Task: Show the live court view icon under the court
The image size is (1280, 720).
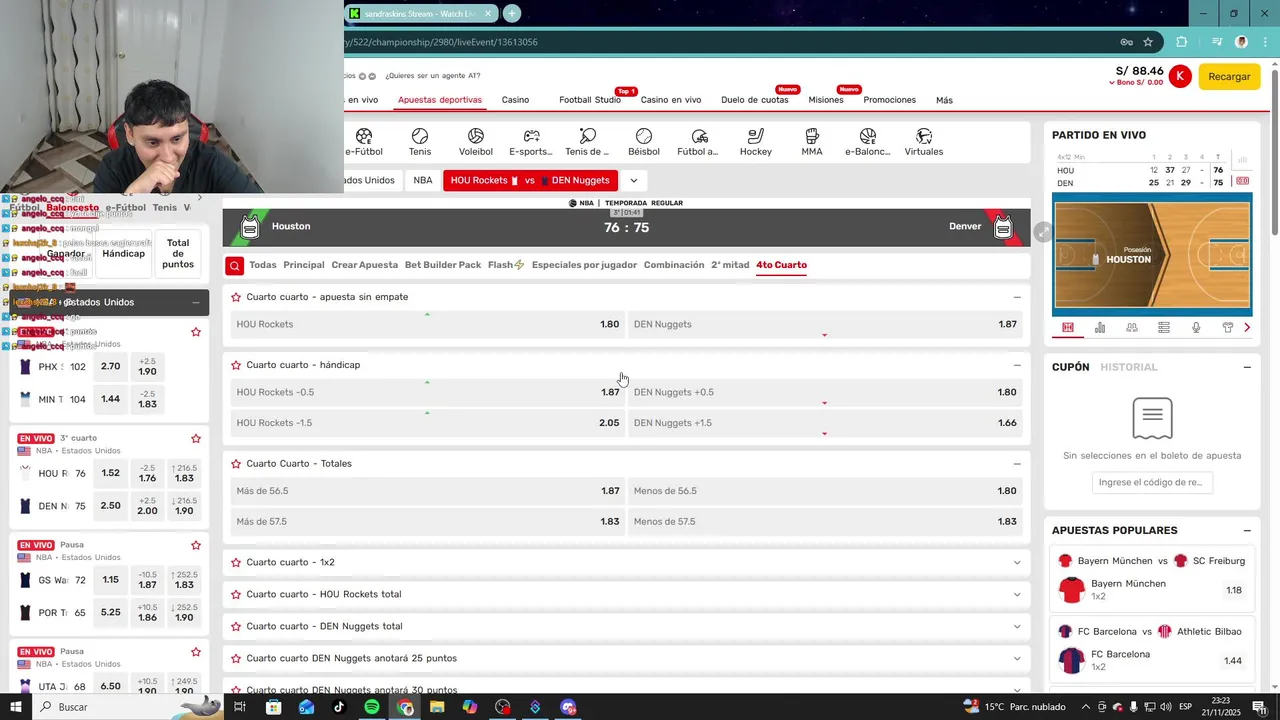Action: 1068,327
